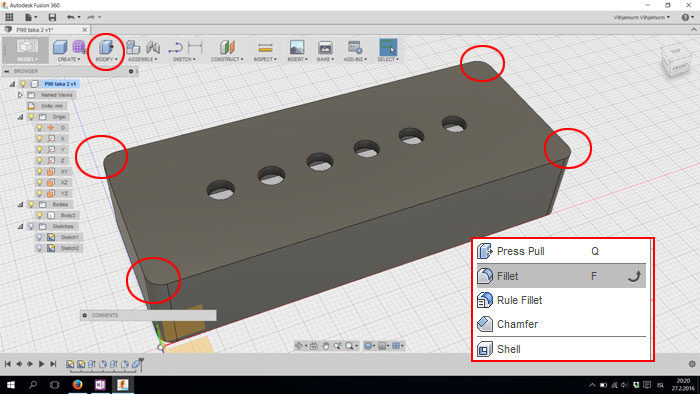Viewport: 700px width, 394px height.
Task: Click the Construct plane icon
Action: click(x=227, y=47)
